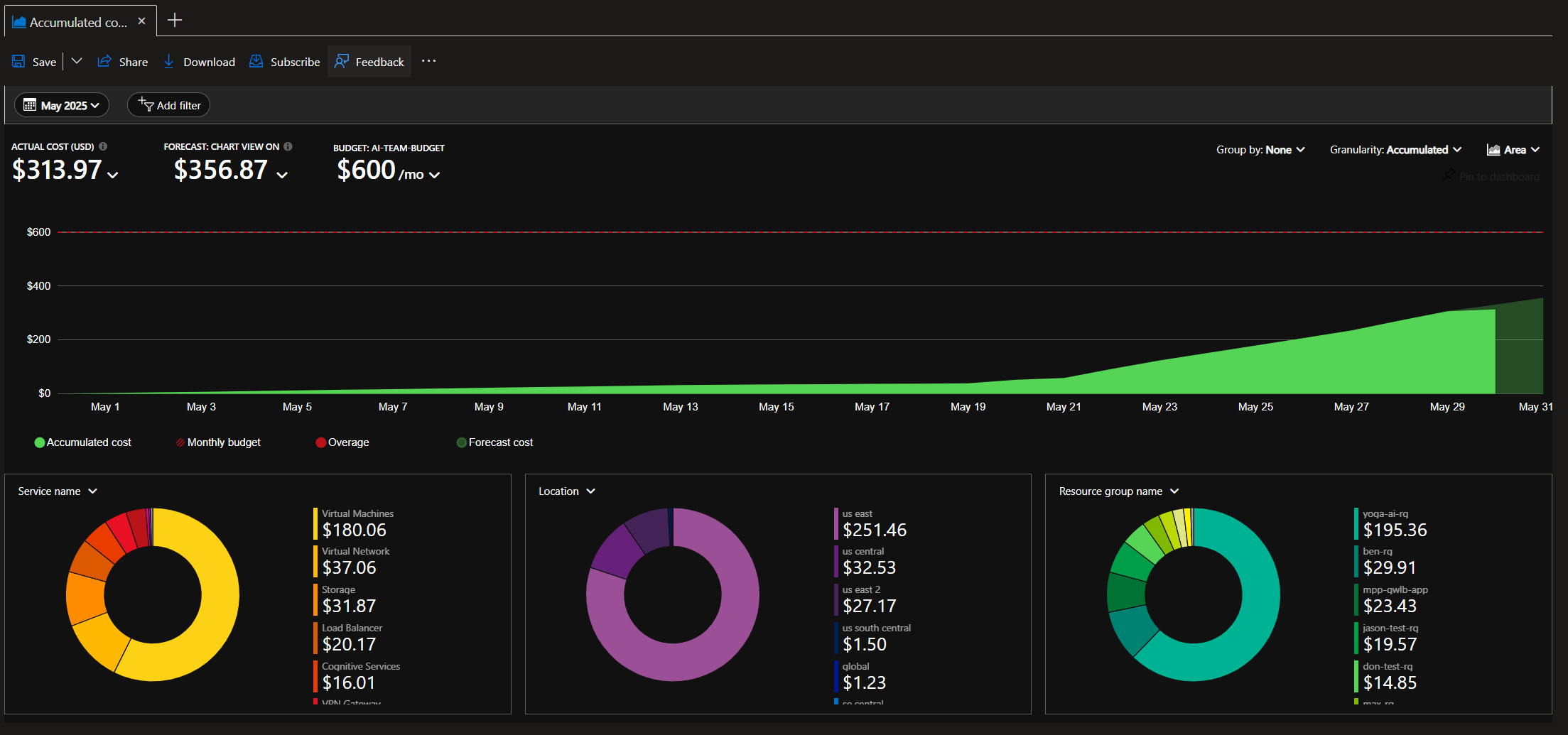1568x735 pixels.
Task: Open the Area chart type selector
Action: (x=1513, y=150)
